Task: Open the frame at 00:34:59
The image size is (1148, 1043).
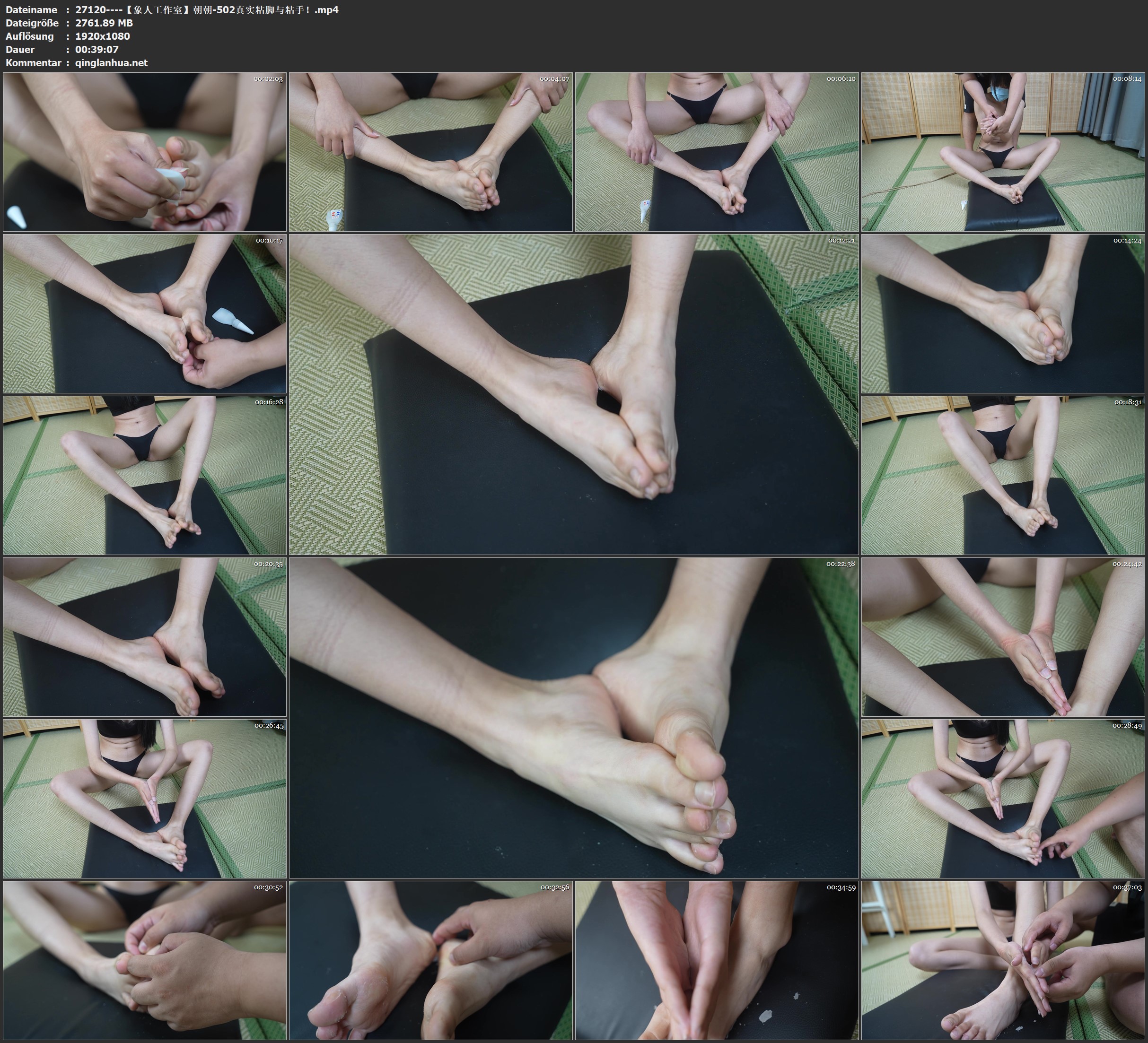Action: click(x=716, y=960)
